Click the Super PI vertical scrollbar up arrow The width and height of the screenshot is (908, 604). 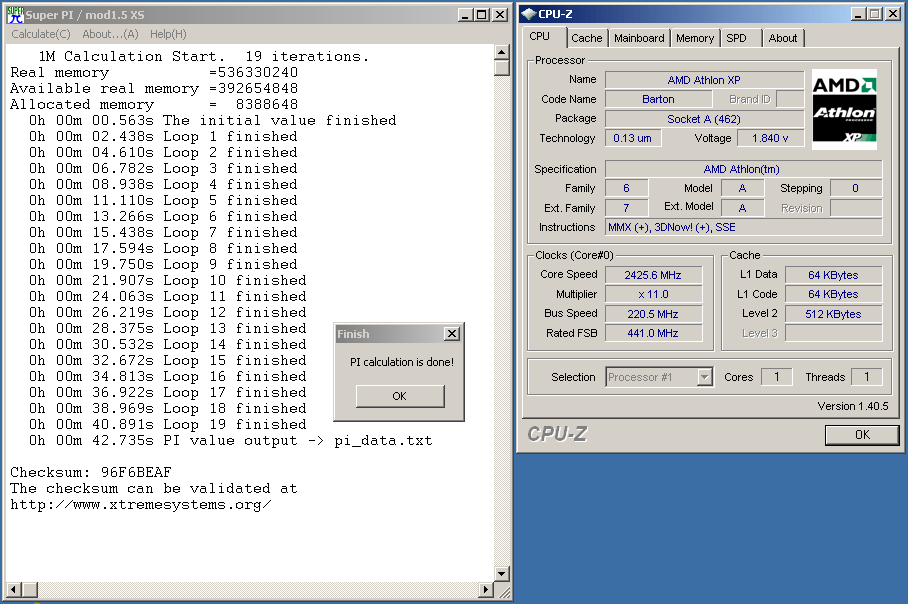tap(501, 52)
